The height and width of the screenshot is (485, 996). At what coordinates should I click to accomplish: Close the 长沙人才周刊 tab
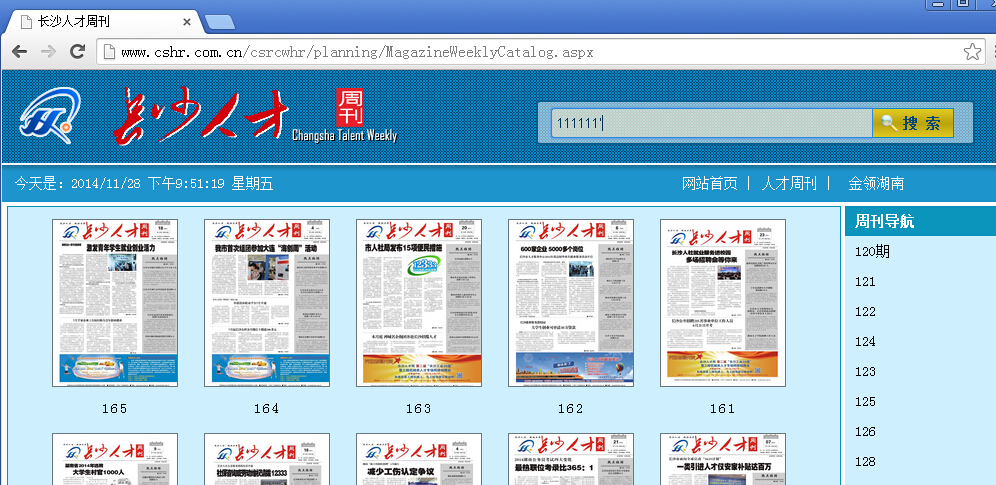coord(187,22)
